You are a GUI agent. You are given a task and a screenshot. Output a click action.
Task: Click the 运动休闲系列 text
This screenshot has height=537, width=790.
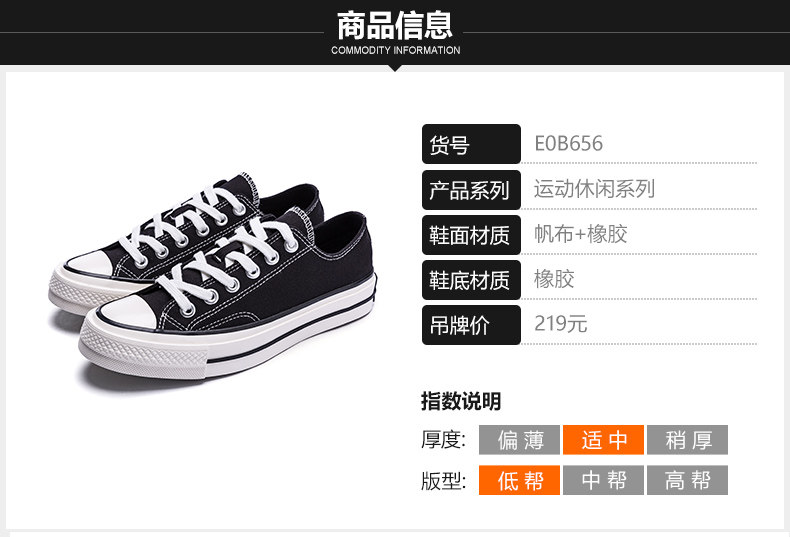[594, 189]
